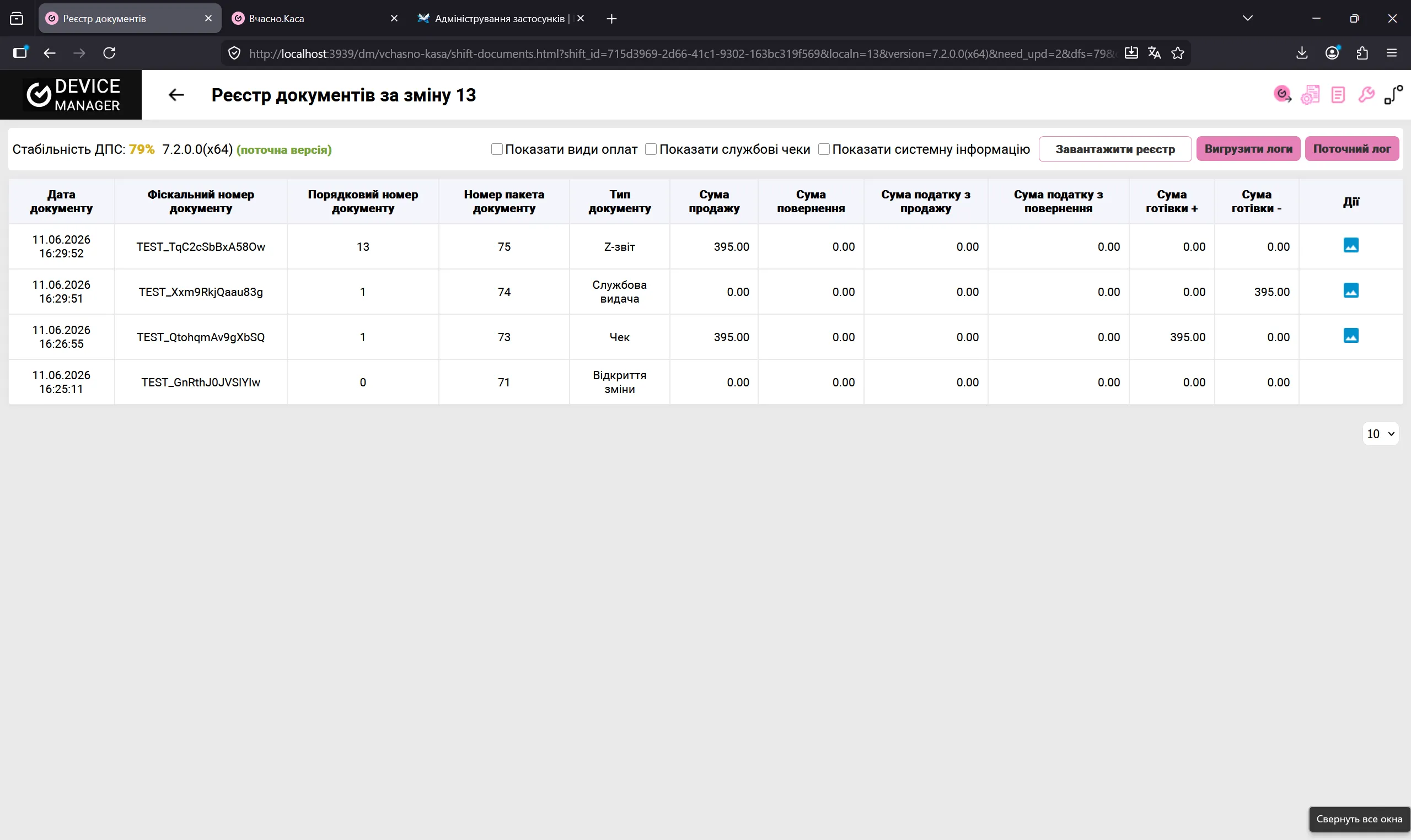Click the Сума готівки + column header

tap(1172, 202)
